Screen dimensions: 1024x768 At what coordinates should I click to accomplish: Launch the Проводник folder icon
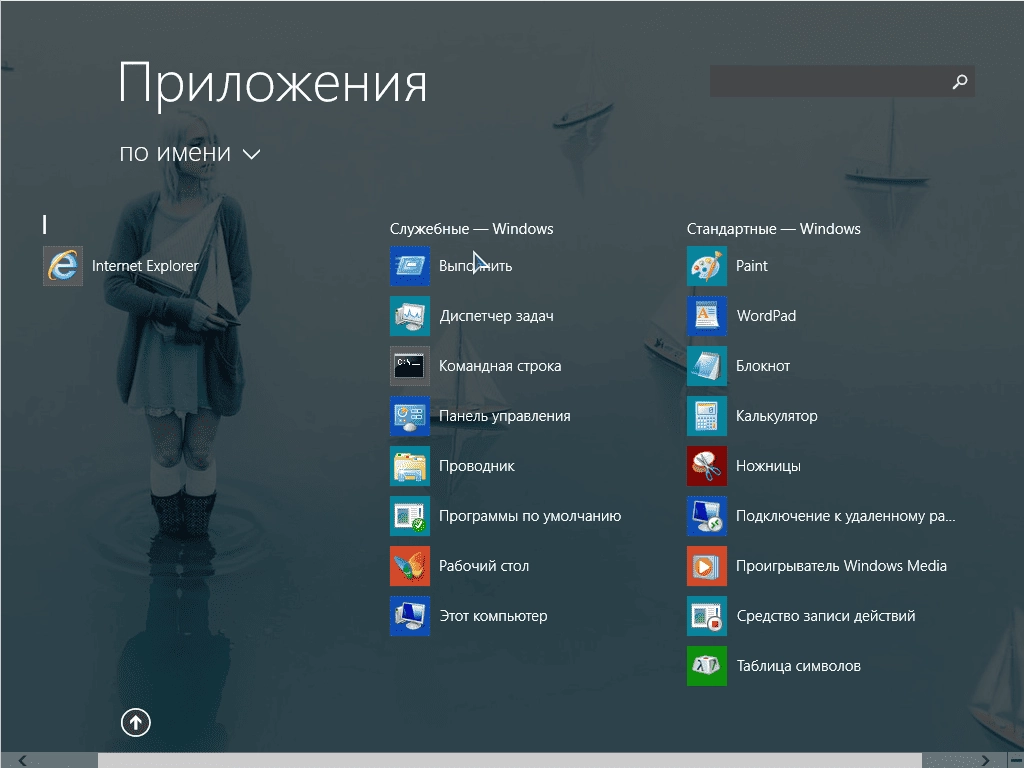pos(409,466)
